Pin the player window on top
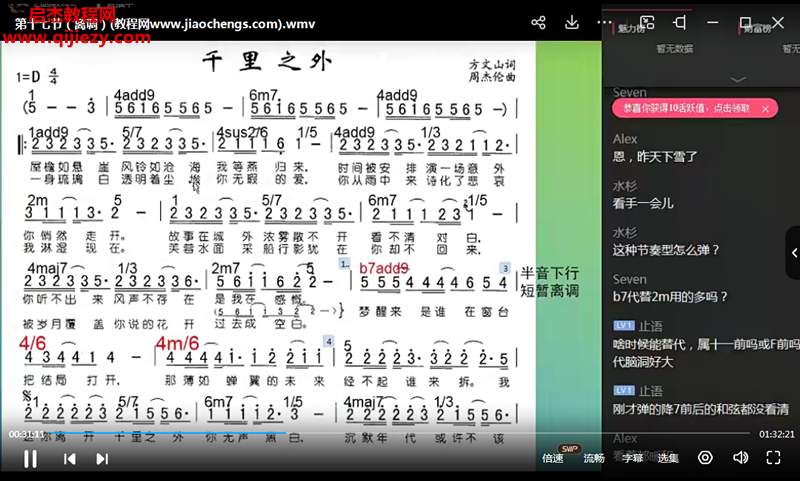The width and height of the screenshot is (800, 481). pos(680,22)
